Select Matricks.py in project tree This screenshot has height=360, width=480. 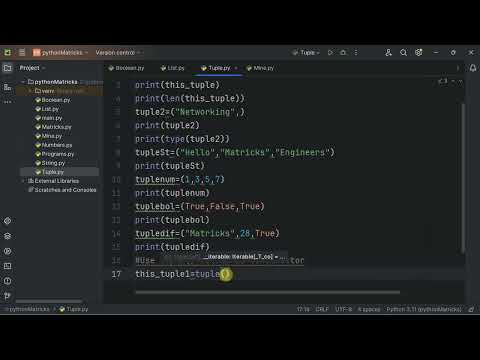53,127
